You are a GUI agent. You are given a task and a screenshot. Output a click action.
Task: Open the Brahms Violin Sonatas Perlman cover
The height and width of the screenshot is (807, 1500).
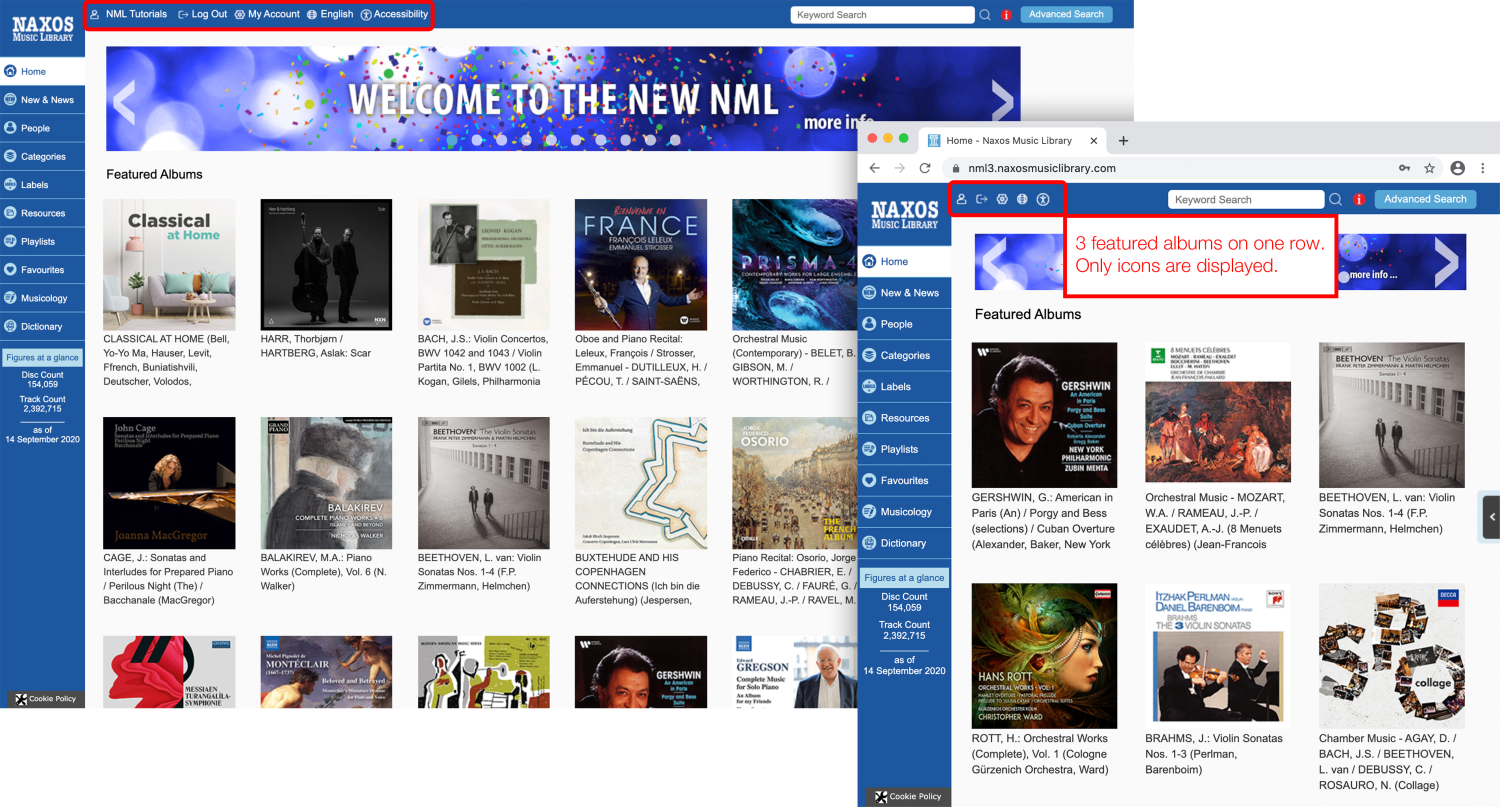[x=1218, y=656]
